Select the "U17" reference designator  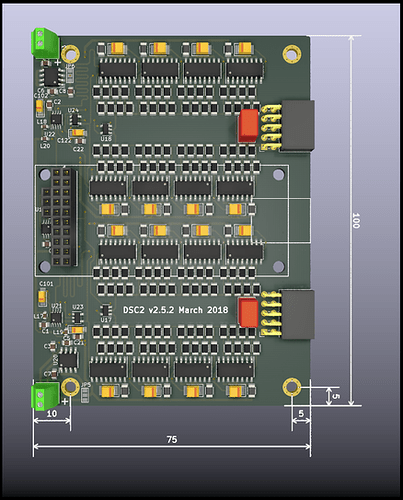point(106,320)
